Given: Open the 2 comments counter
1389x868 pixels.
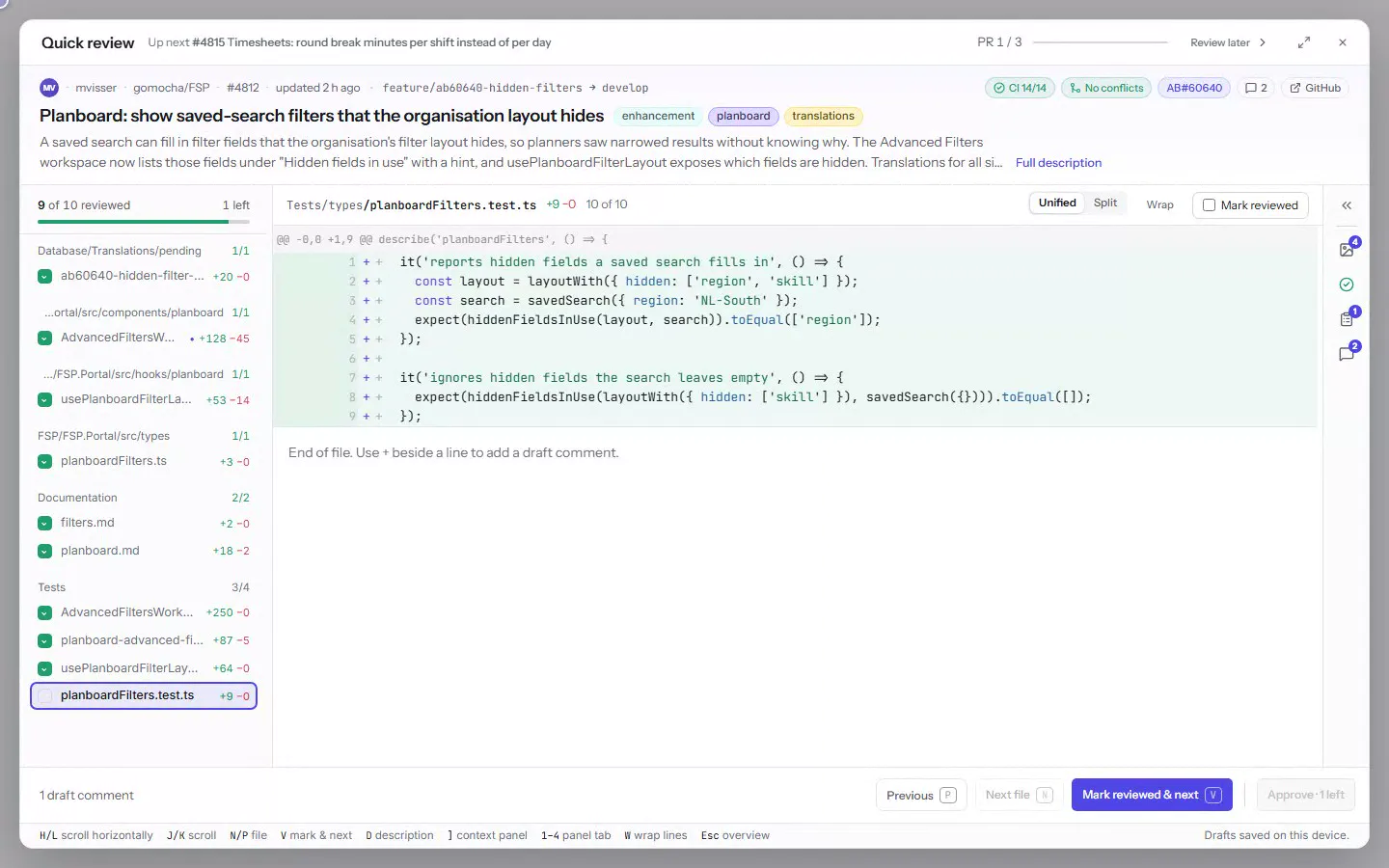Looking at the screenshot, I should (1256, 88).
